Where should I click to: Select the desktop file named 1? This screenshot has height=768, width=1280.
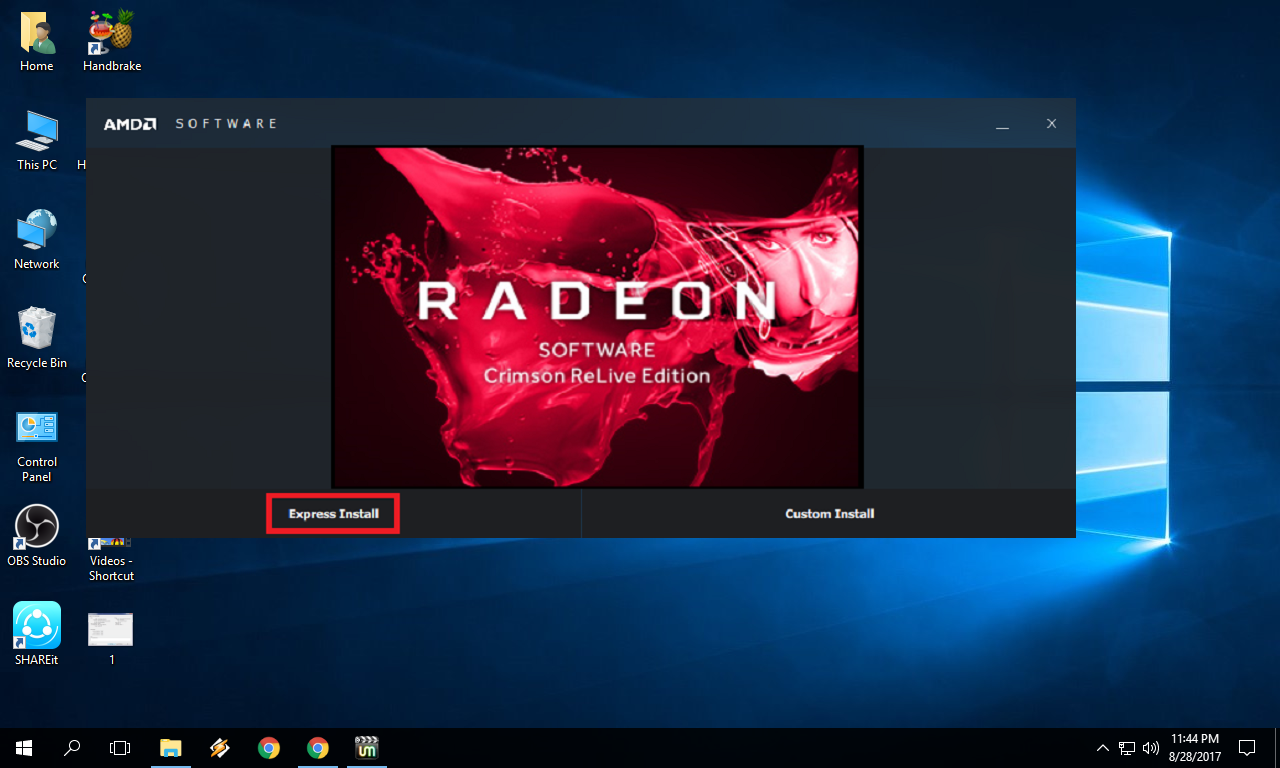[x=111, y=638]
